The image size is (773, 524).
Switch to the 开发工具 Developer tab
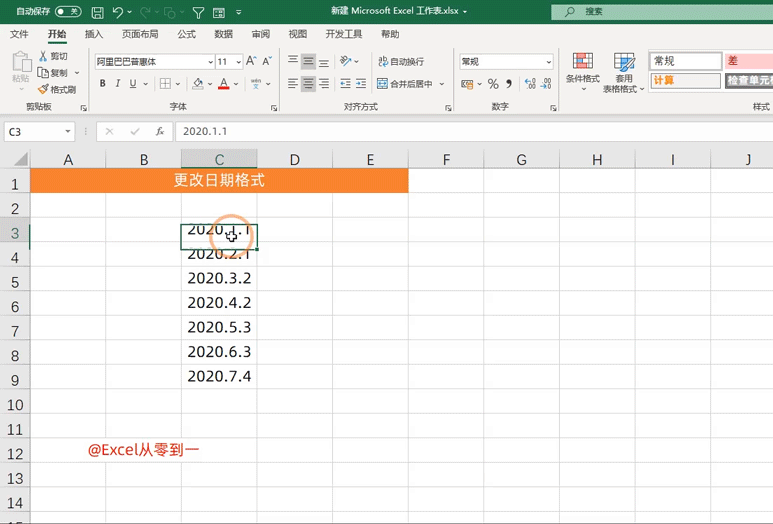(x=344, y=34)
